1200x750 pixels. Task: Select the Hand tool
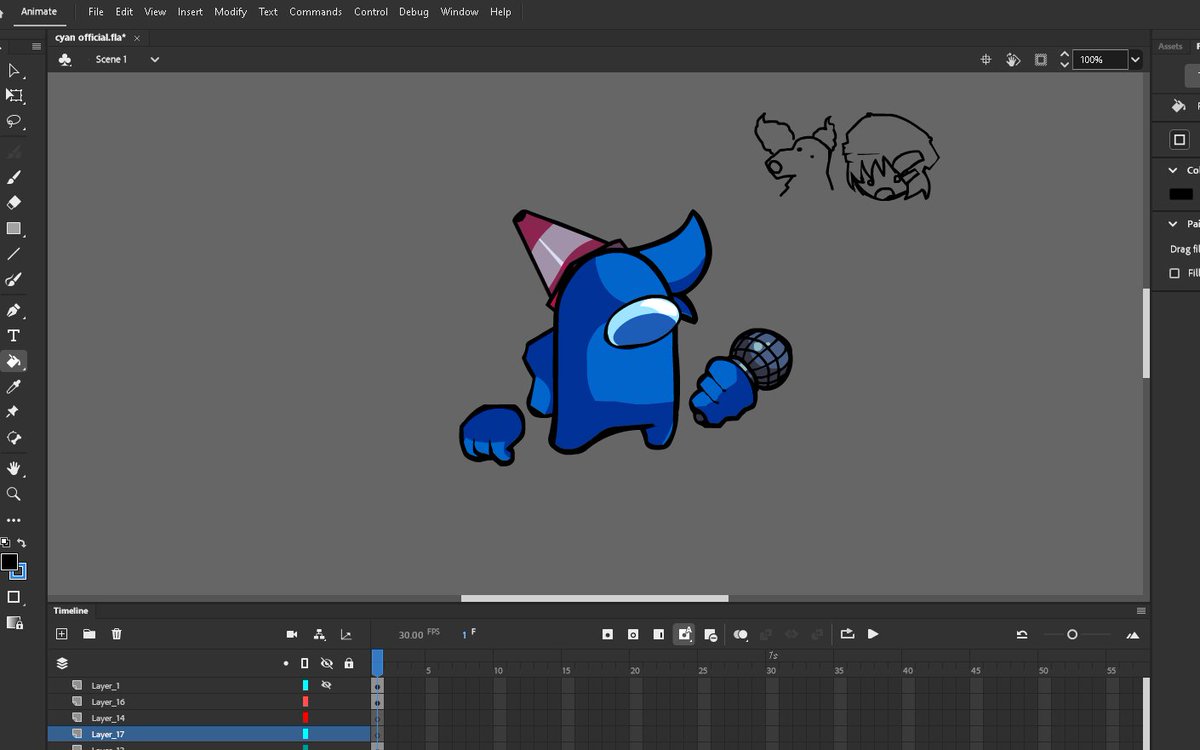(x=14, y=468)
